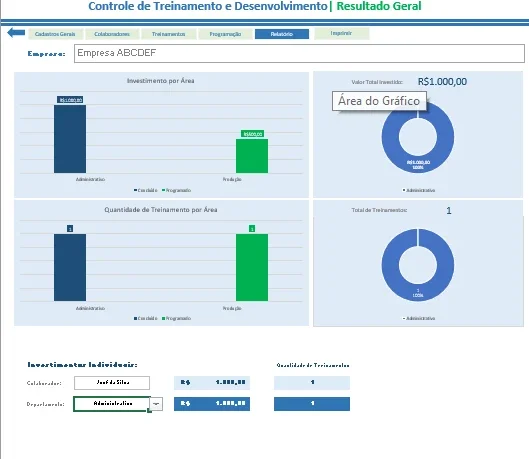Click the Programado legend swatch in quantity chart
Image resolution: width=529 pixels, height=459 pixels.
pyautogui.click(x=164, y=318)
